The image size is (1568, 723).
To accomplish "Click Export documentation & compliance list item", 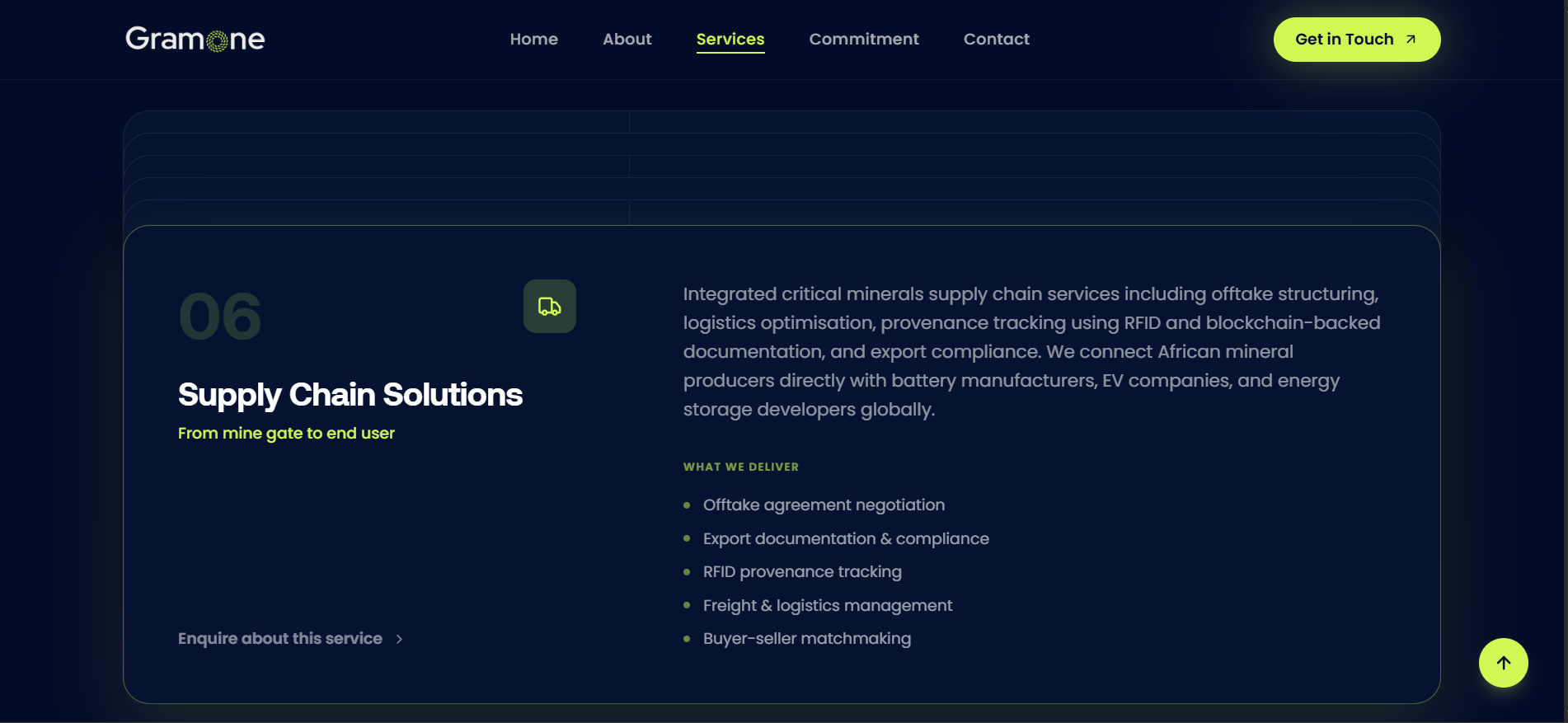I will [846, 538].
